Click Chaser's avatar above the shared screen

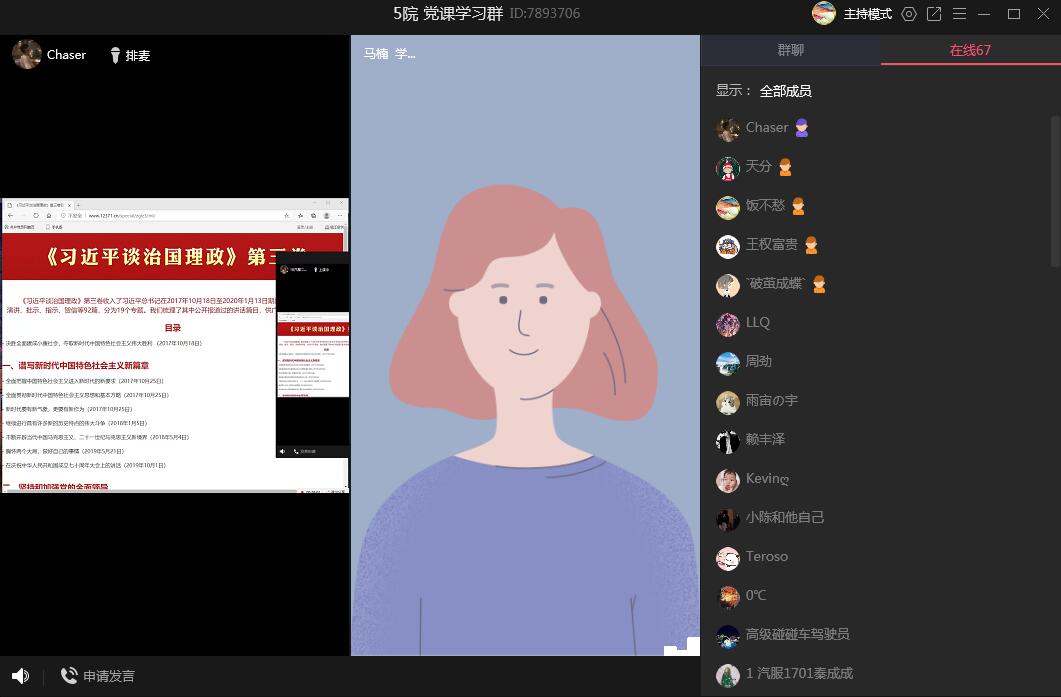(27, 54)
